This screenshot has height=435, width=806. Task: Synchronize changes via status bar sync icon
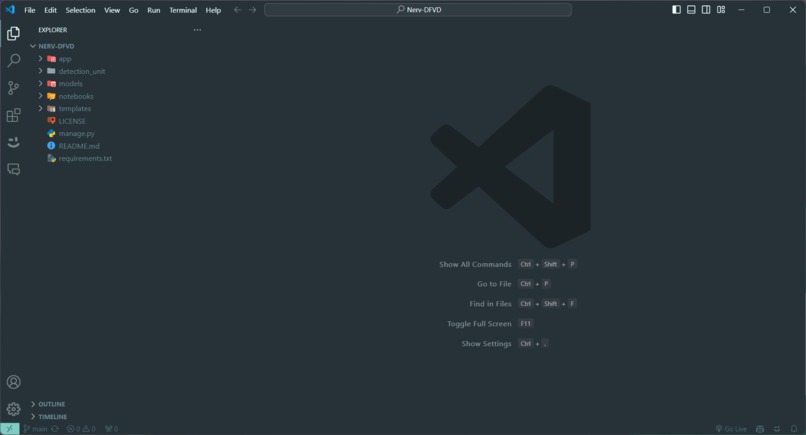coord(55,429)
